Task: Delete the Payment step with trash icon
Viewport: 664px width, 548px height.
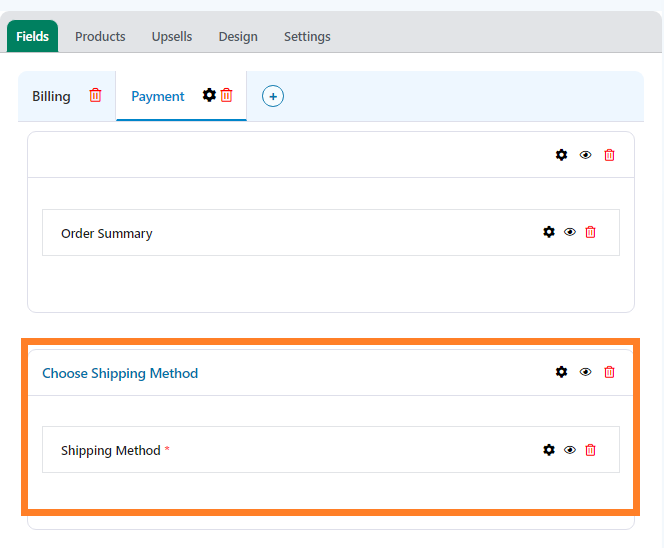Action: (227, 95)
